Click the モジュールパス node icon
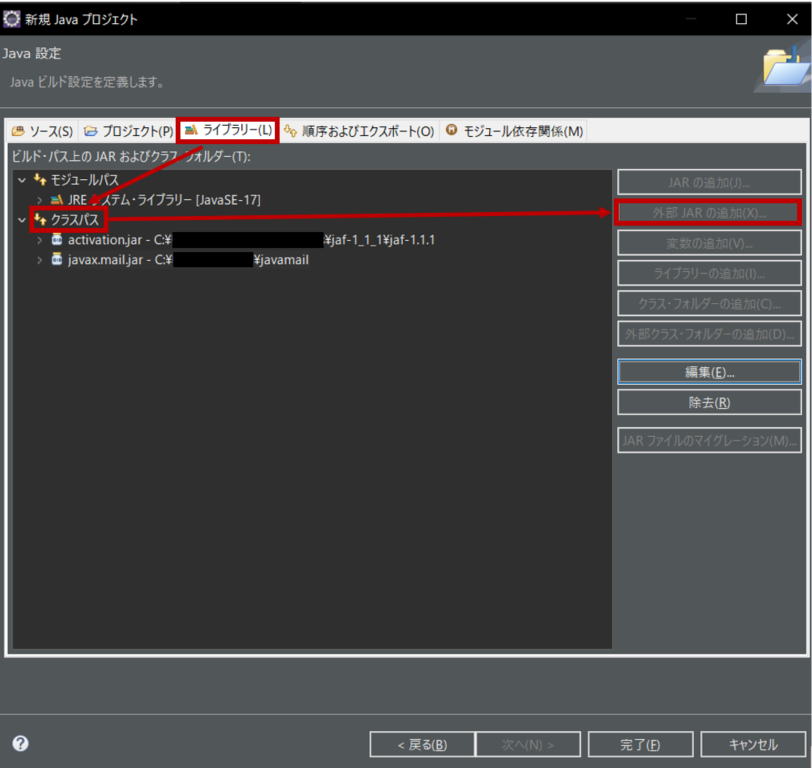This screenshot has width=812, height=768. [40, 180]
